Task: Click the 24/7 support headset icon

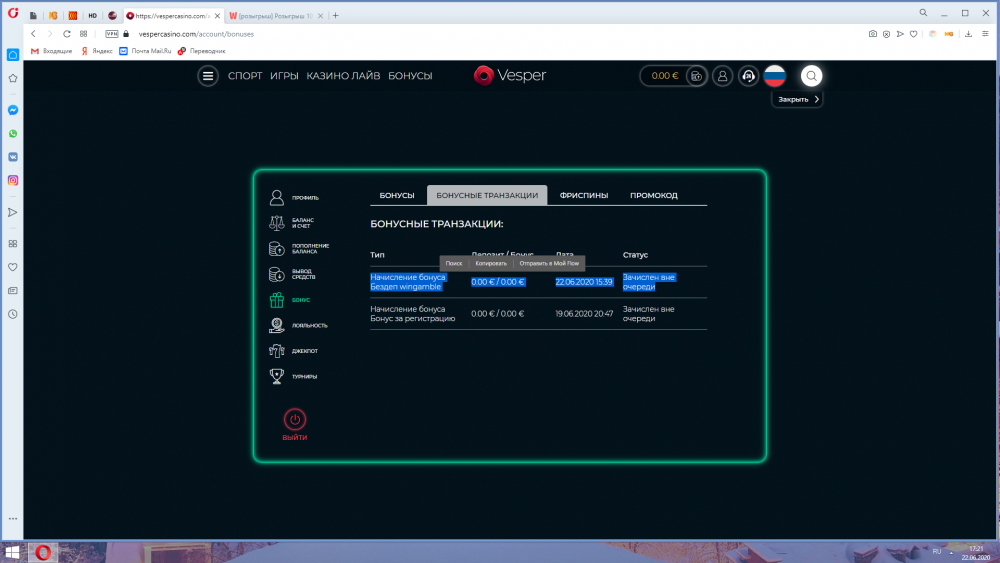Action: click(748, 76)
